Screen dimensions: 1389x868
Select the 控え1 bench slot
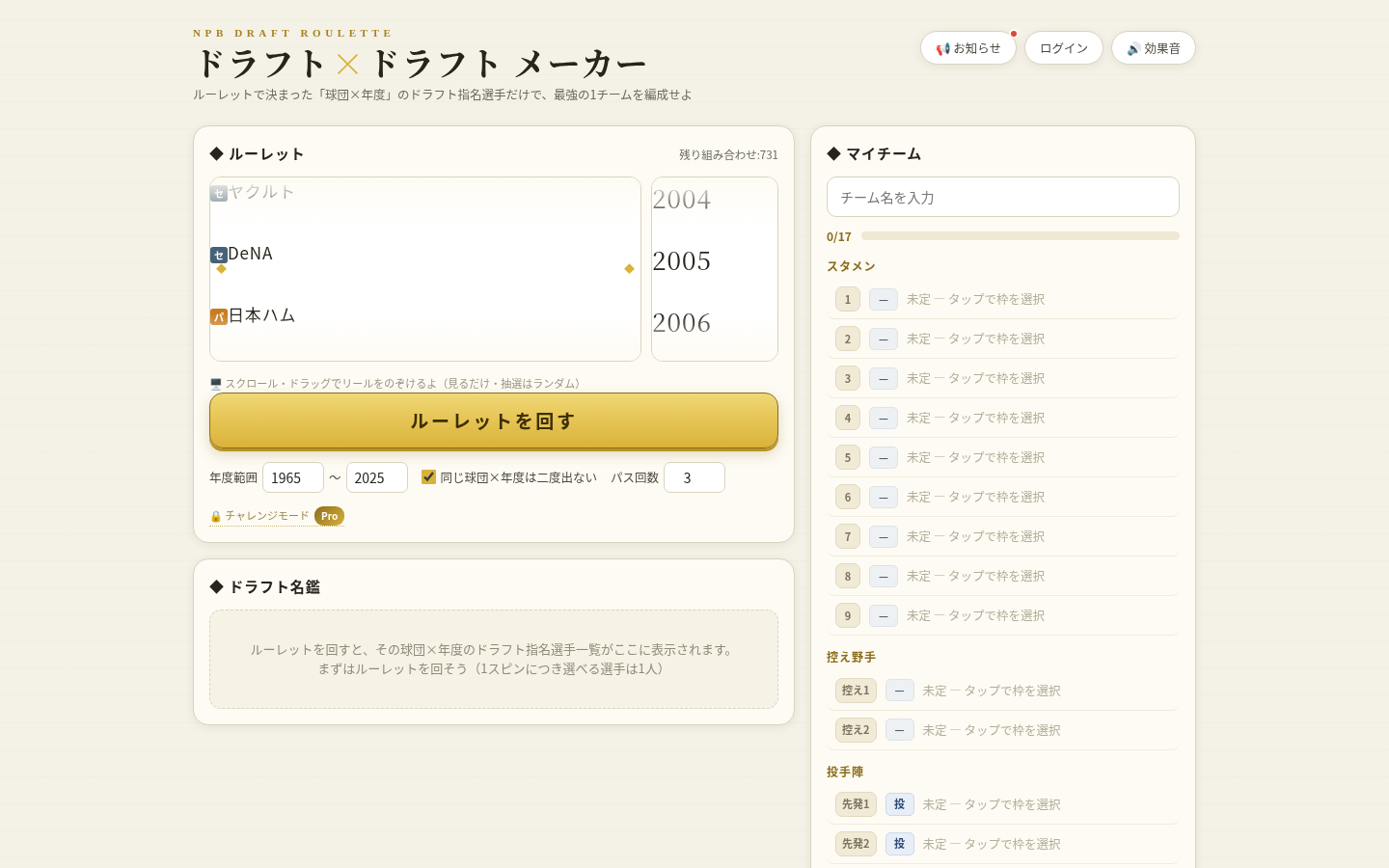1003,691
